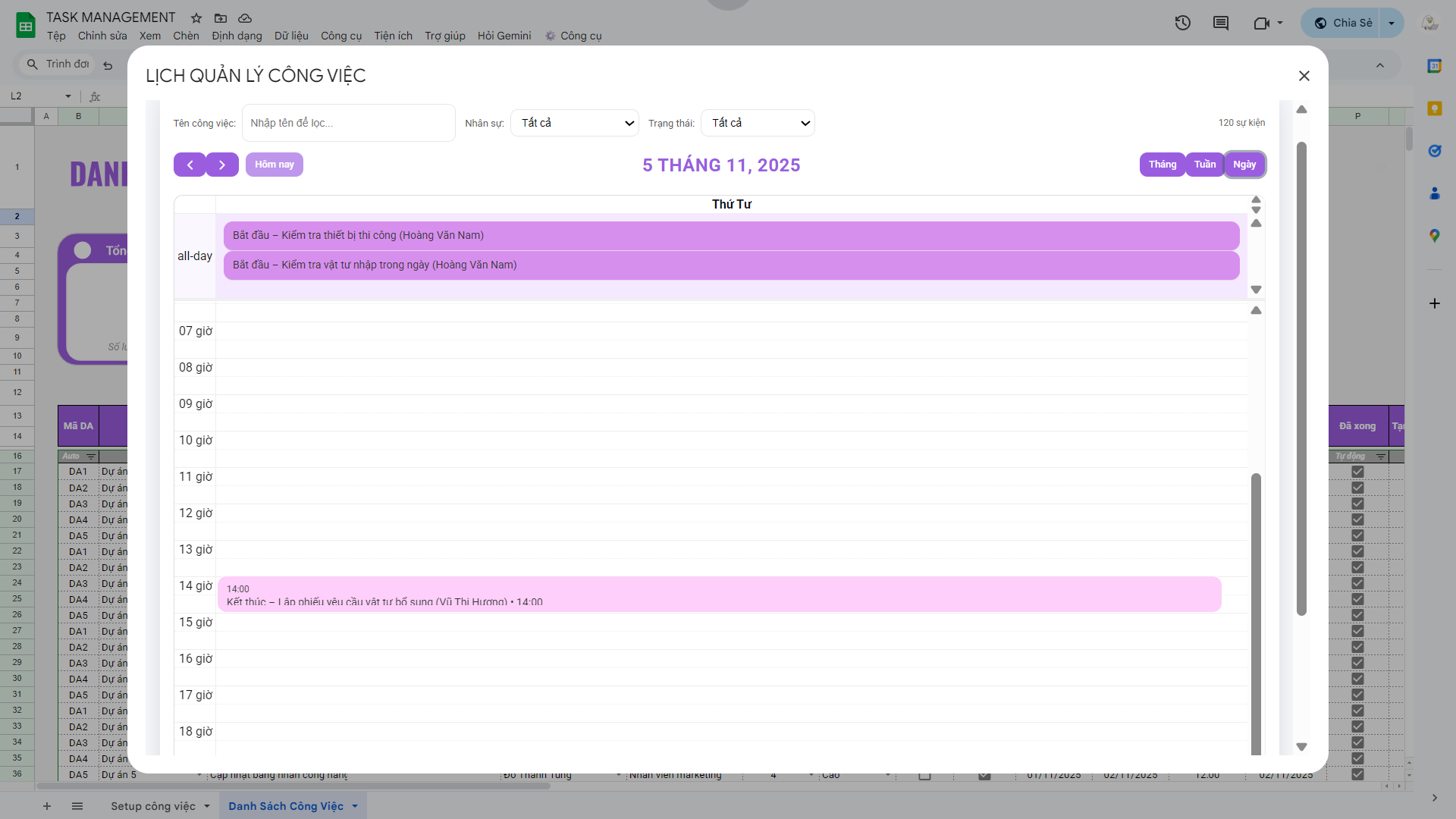Image resolution: width=1456 pixels, height=819 pixels.
Task: Click the Meet video call icon
Action: (x=1261, y=23)
